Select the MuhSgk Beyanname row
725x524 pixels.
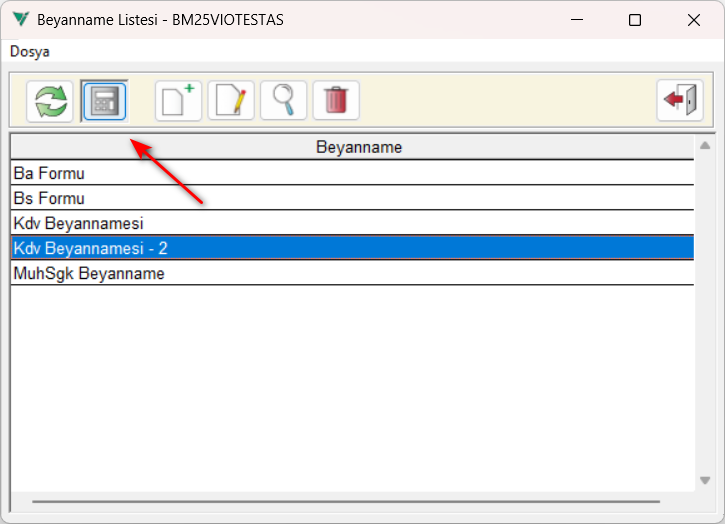(x=352, y=273)
